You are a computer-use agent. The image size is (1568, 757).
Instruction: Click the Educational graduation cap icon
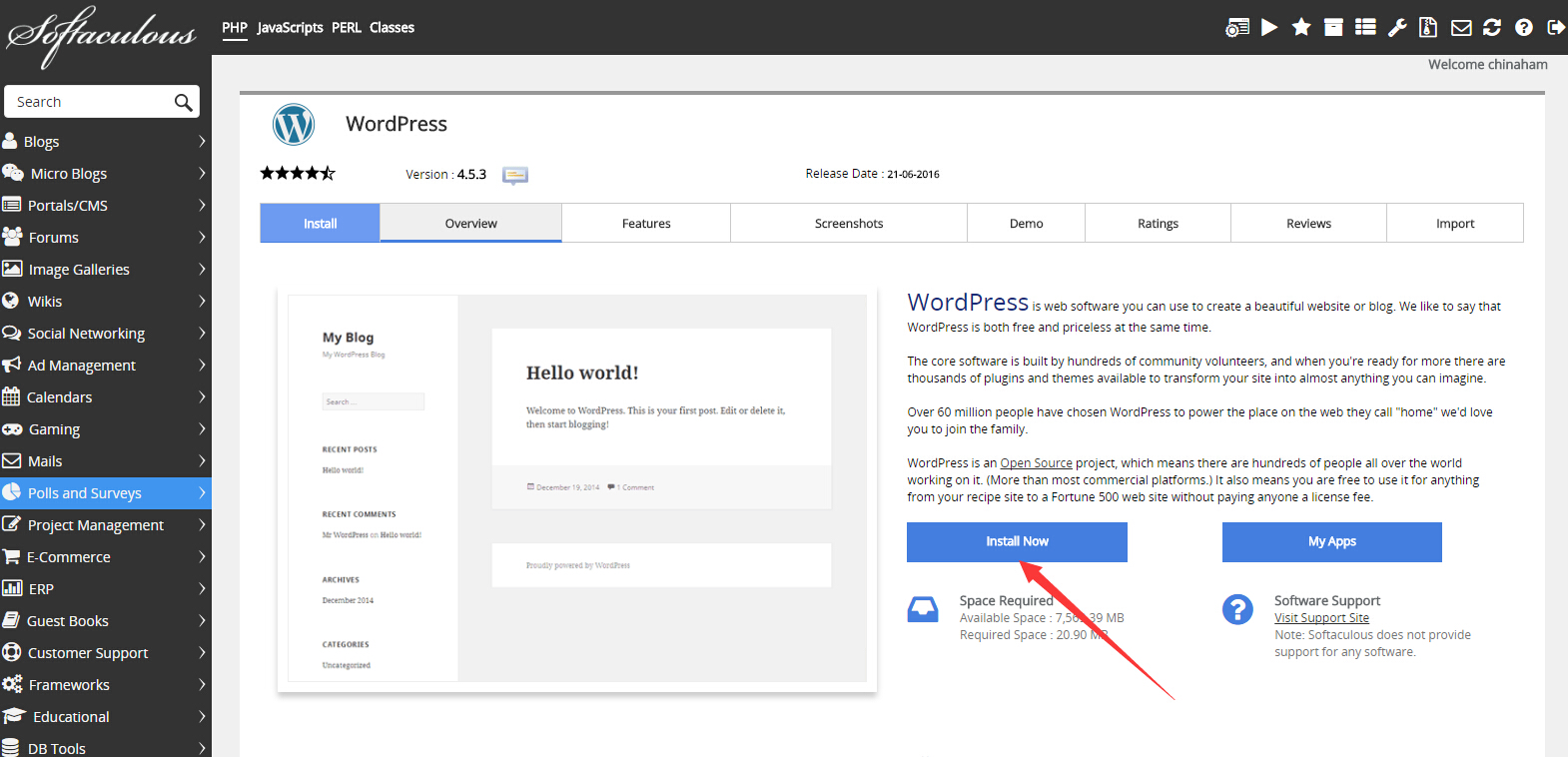(x=14, y=716)
